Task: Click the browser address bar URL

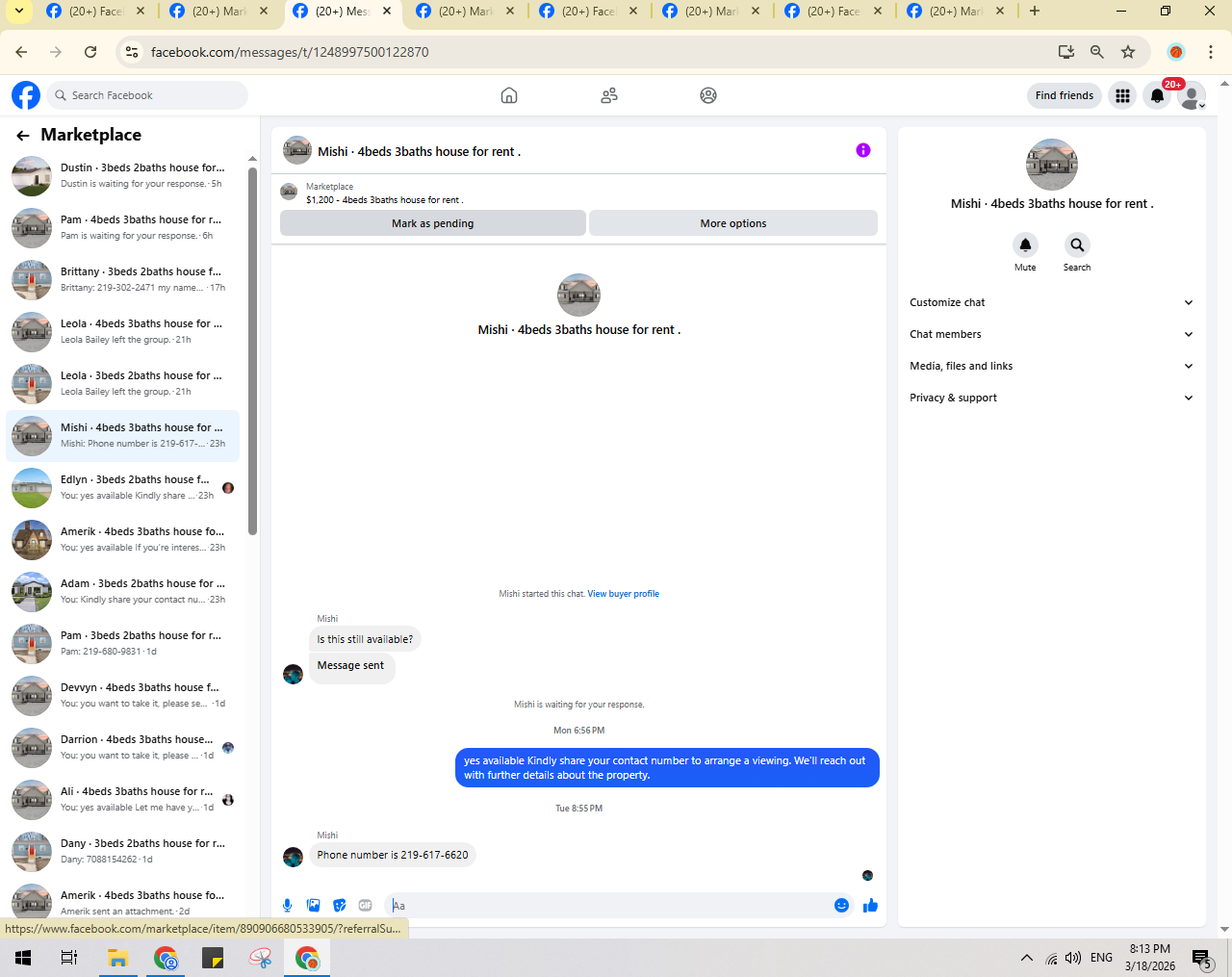Action: (290, 52)
